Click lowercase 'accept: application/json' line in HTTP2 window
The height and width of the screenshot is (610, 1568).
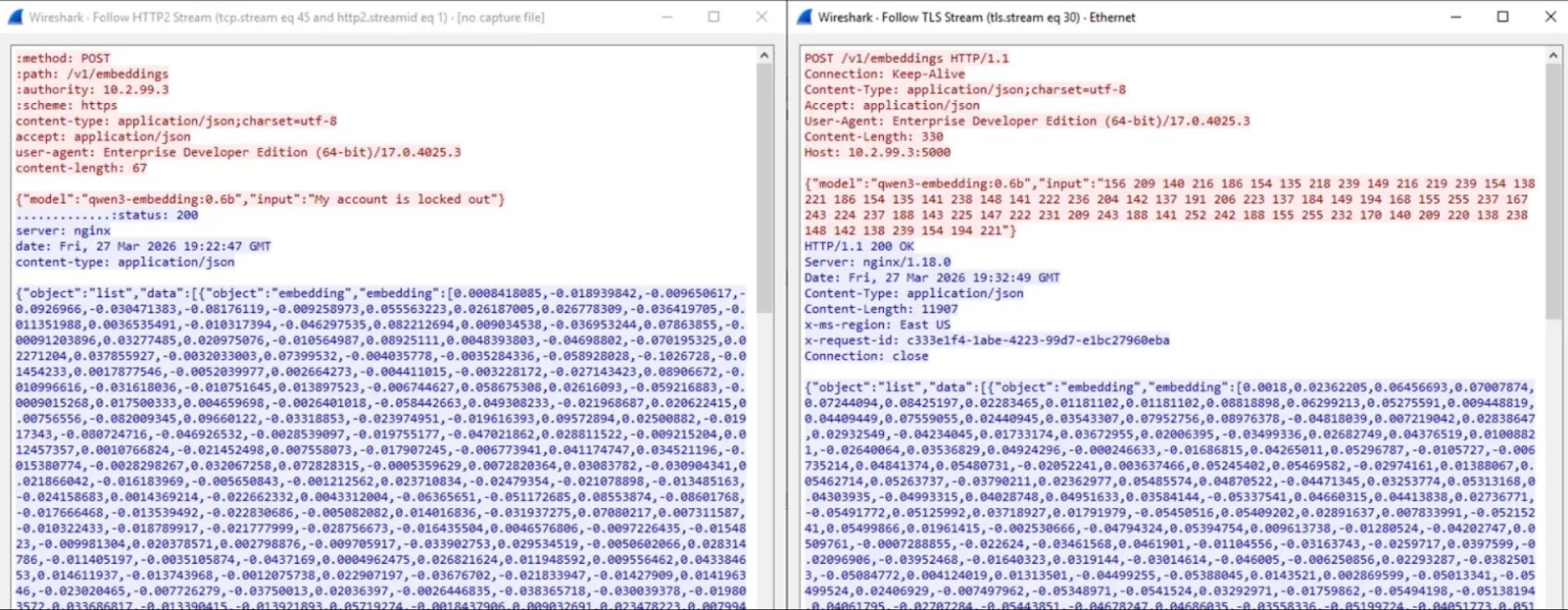coord(103,136)
